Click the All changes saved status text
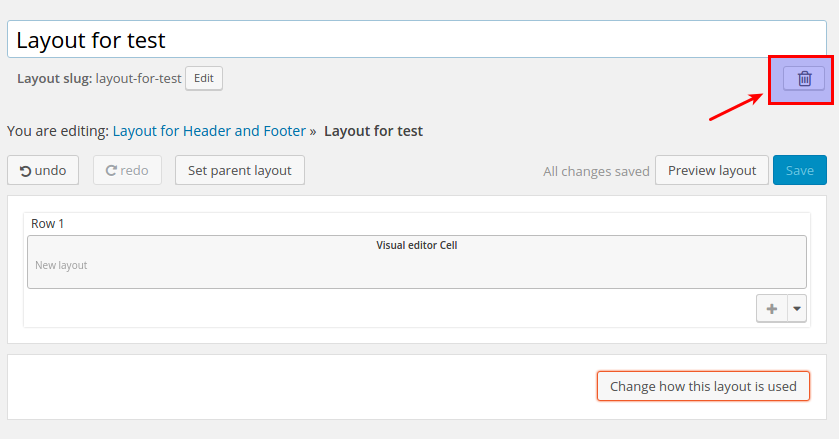 [x=596, y=171]
